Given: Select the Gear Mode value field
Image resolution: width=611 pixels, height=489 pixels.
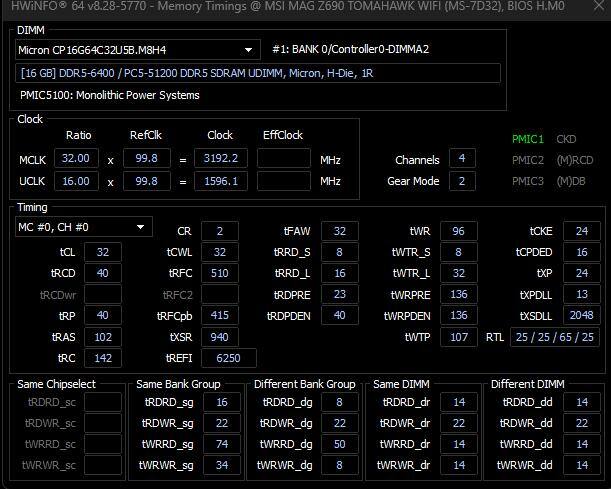Looking at the screenshot, I should [461, 181].
